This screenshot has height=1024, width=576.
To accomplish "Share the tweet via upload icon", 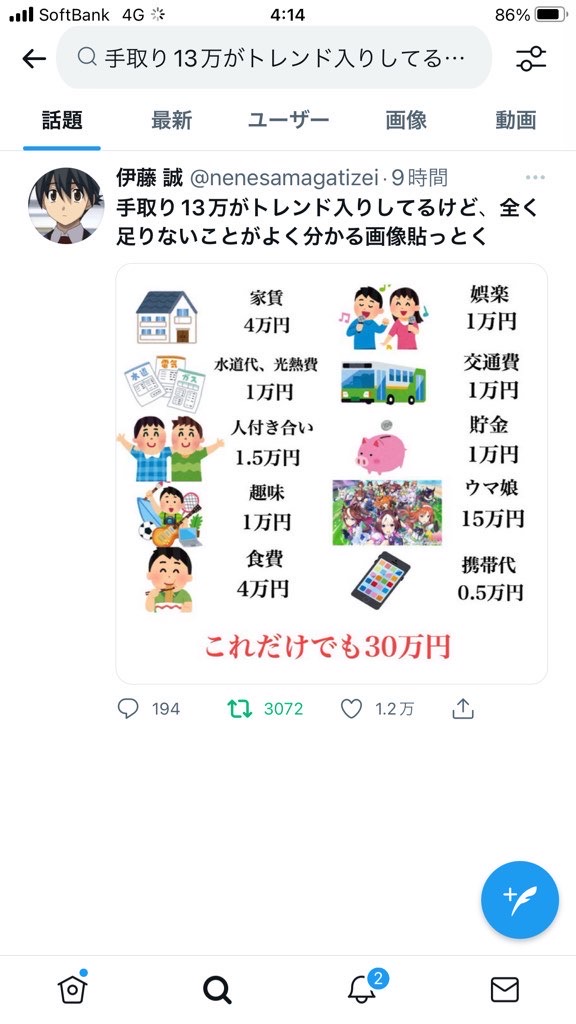I will (x=462, y=708).
